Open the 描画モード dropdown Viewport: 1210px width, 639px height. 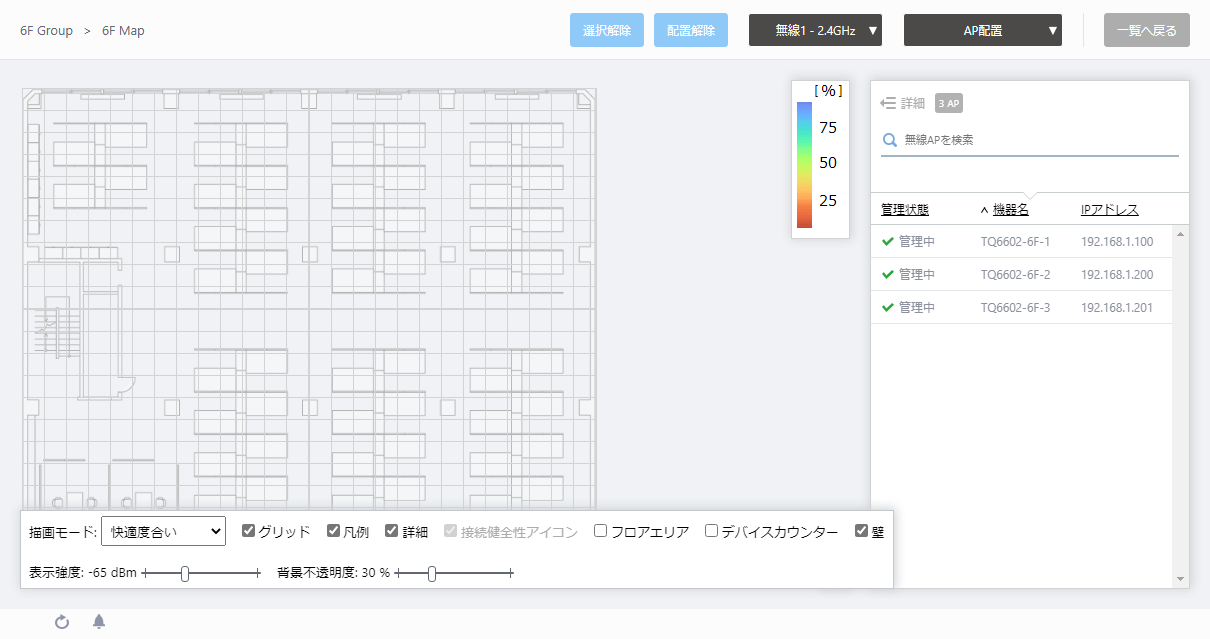click(x=164, y=532)
